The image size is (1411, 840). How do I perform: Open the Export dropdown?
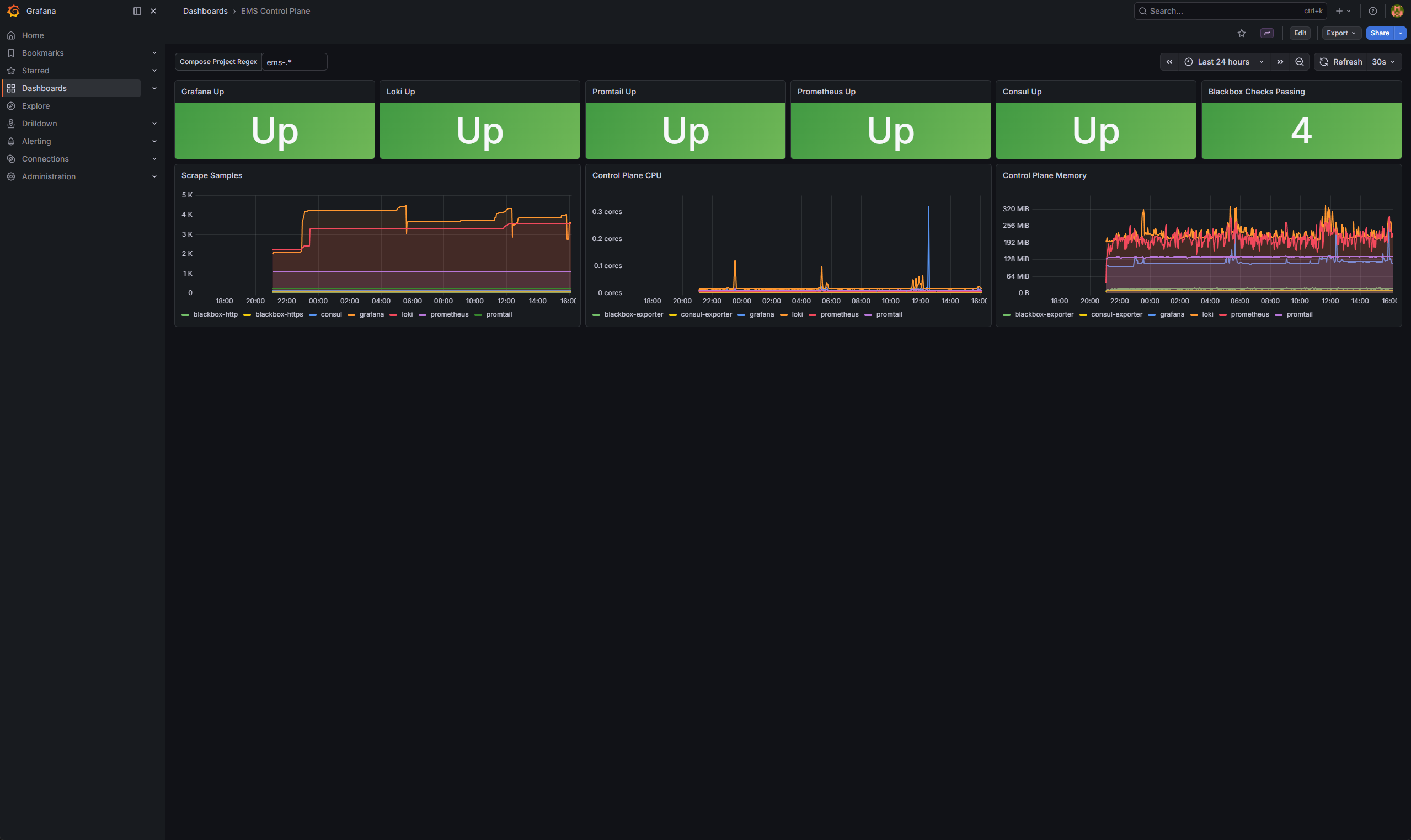click(1341, 33)
